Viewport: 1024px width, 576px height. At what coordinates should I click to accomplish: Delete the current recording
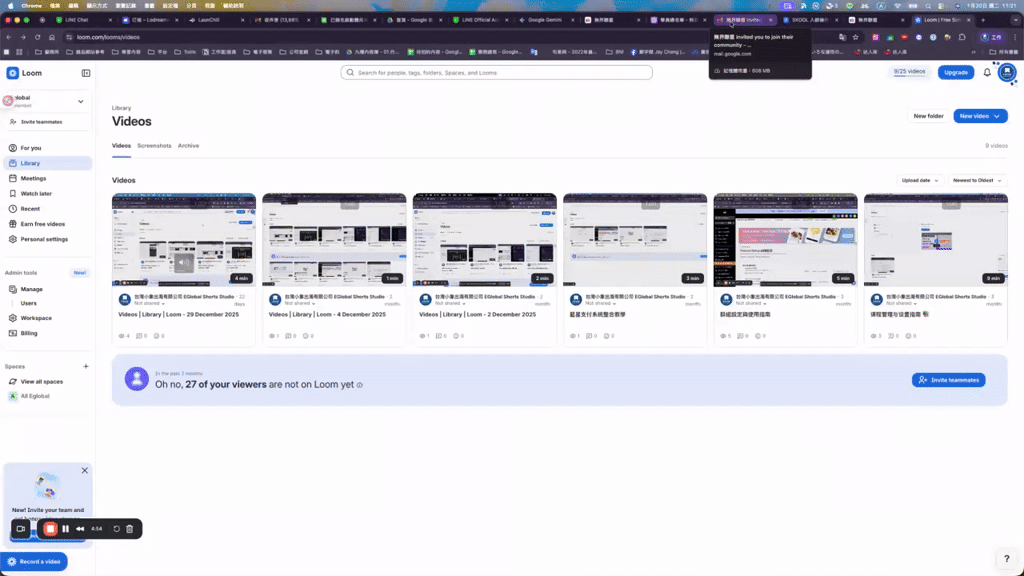pos(129,528)
